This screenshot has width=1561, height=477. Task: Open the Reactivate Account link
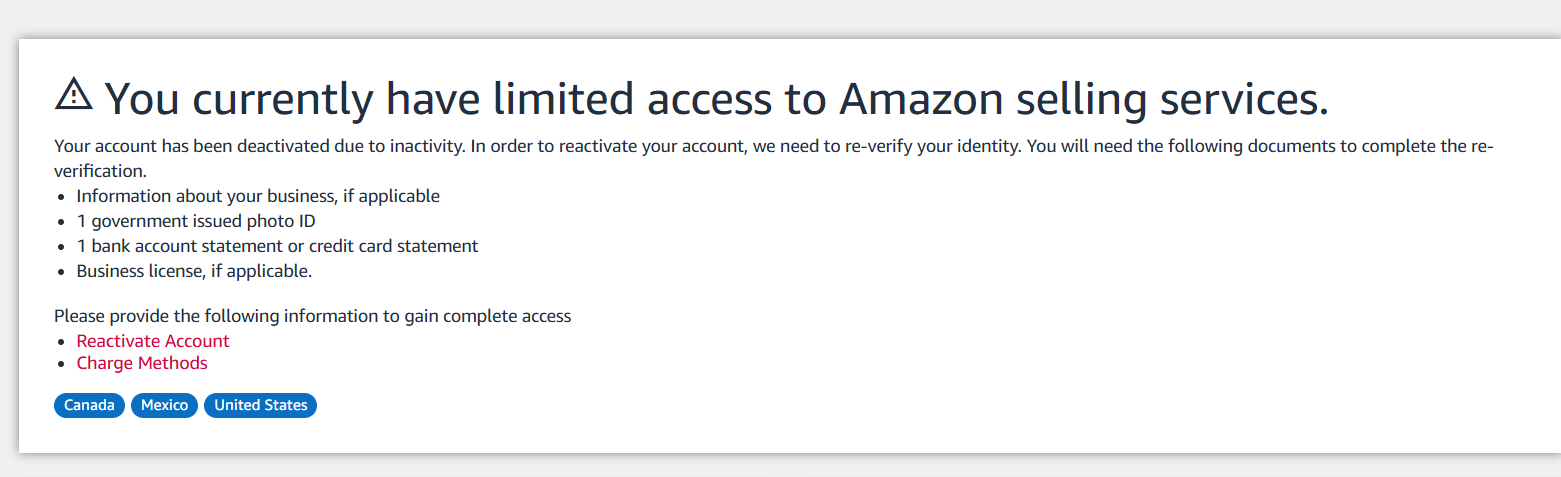pyautogui.click(x=153, y=341)
